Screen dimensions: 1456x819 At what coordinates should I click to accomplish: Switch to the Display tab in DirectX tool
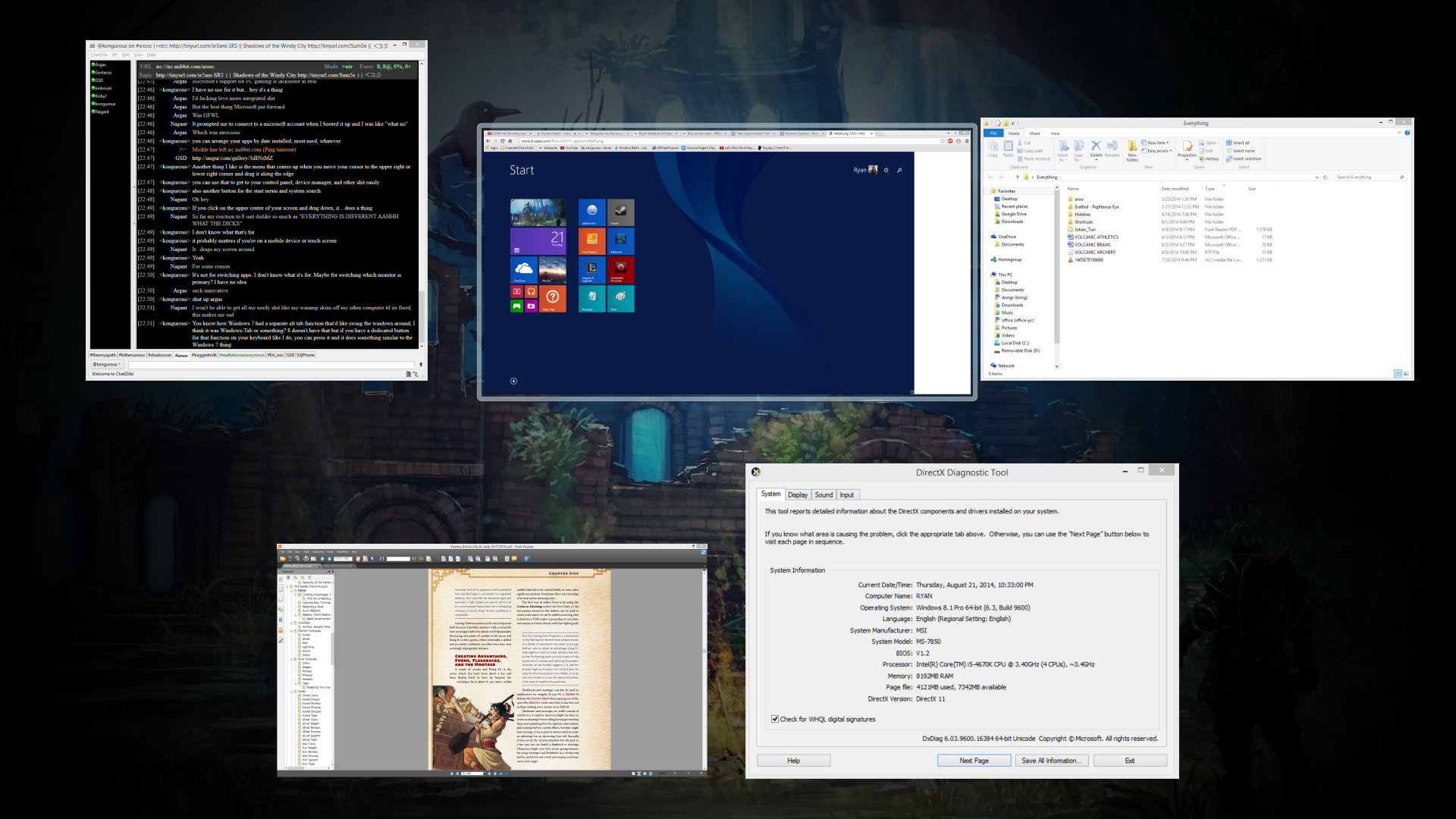[x=798, y=494]
